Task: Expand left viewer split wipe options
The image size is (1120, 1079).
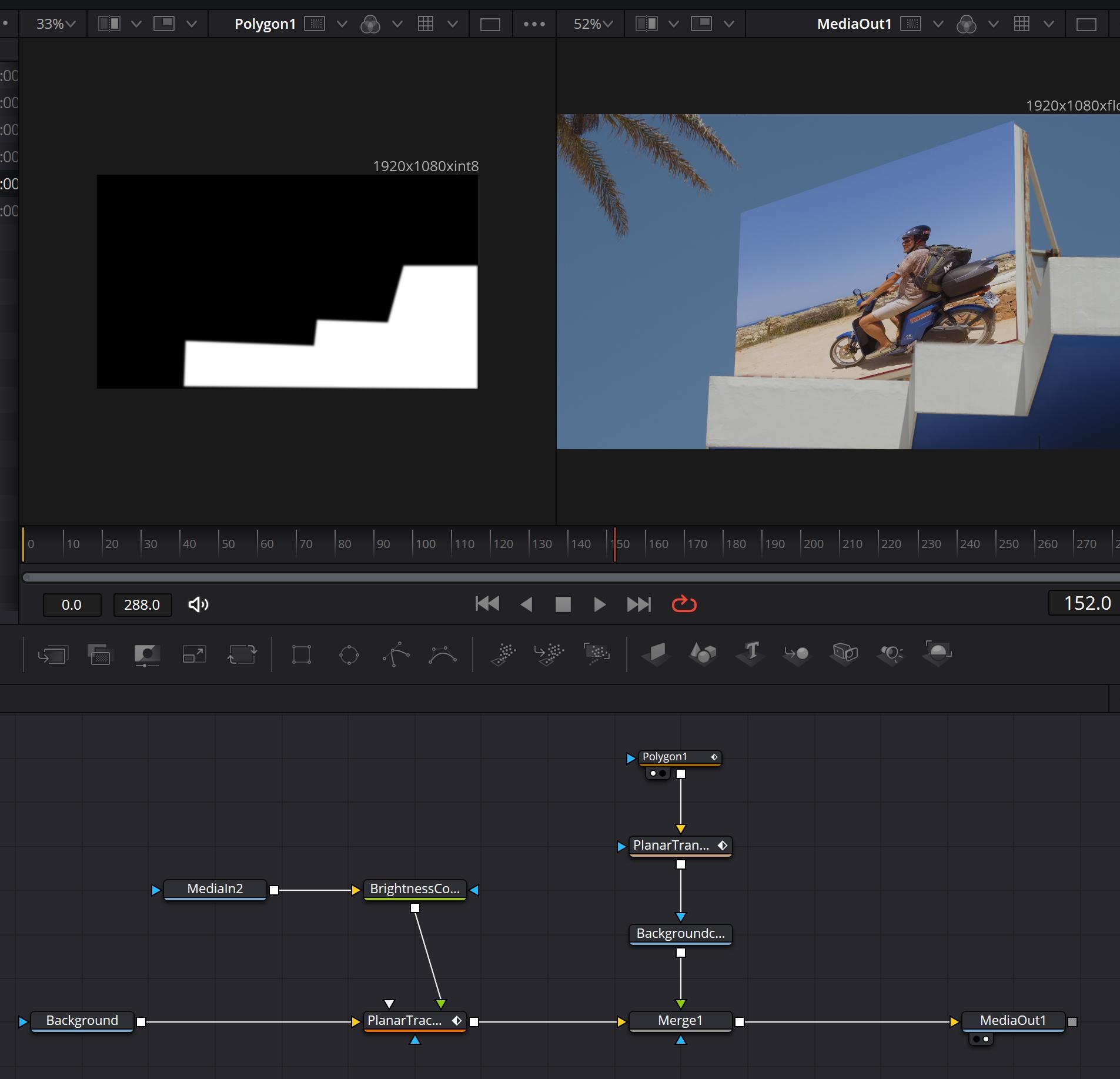Action: point(136,24)
